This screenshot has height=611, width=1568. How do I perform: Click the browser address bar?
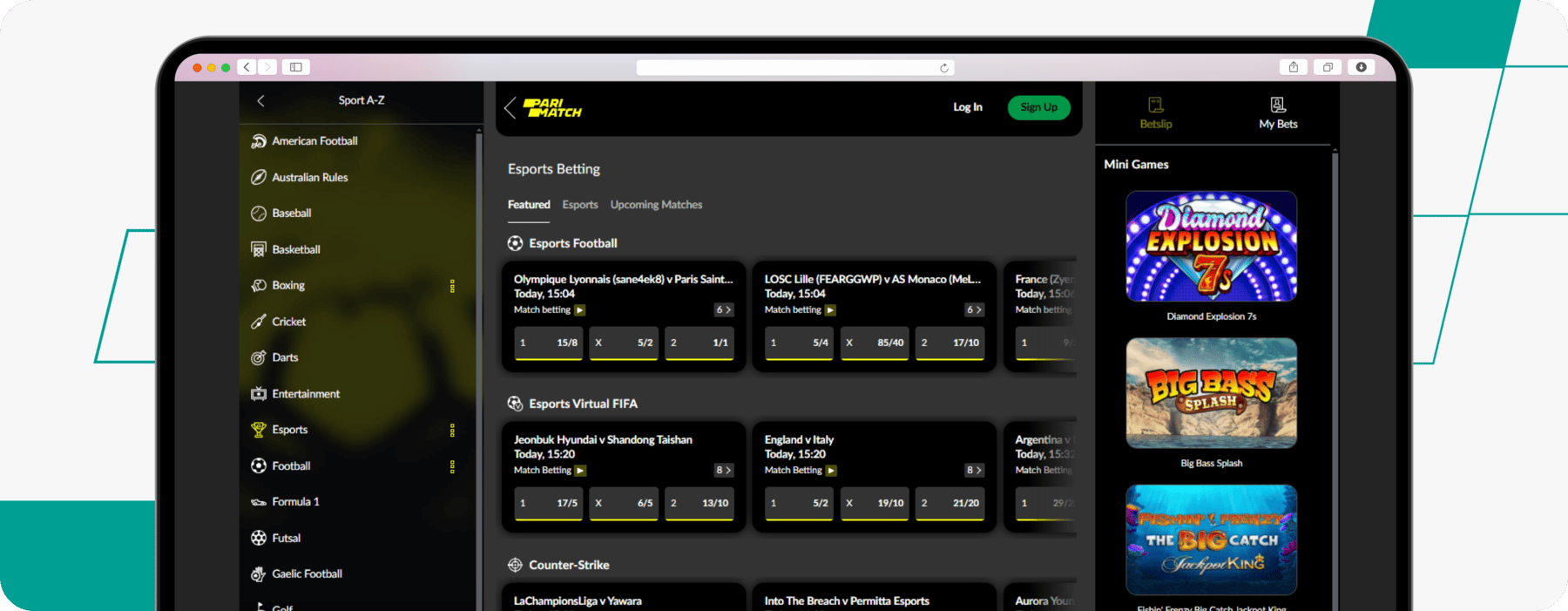(795, 68)
